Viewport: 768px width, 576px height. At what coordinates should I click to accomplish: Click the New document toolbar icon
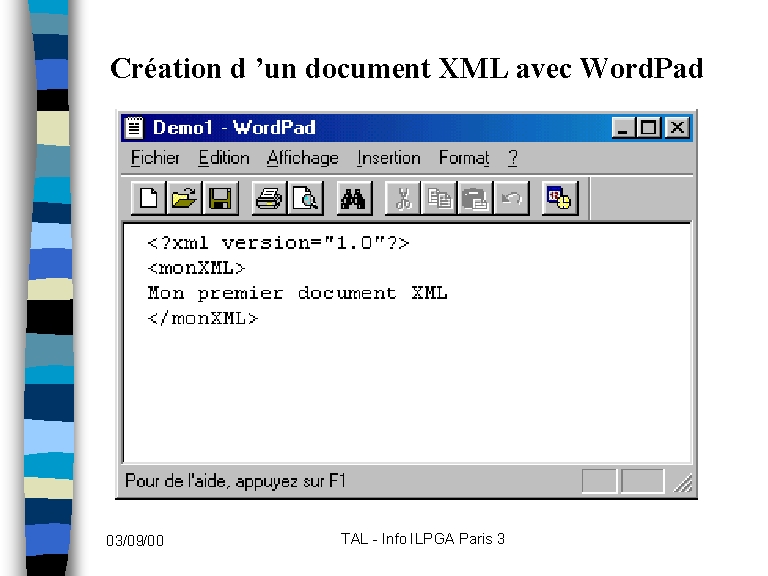[x=148, y=198]
